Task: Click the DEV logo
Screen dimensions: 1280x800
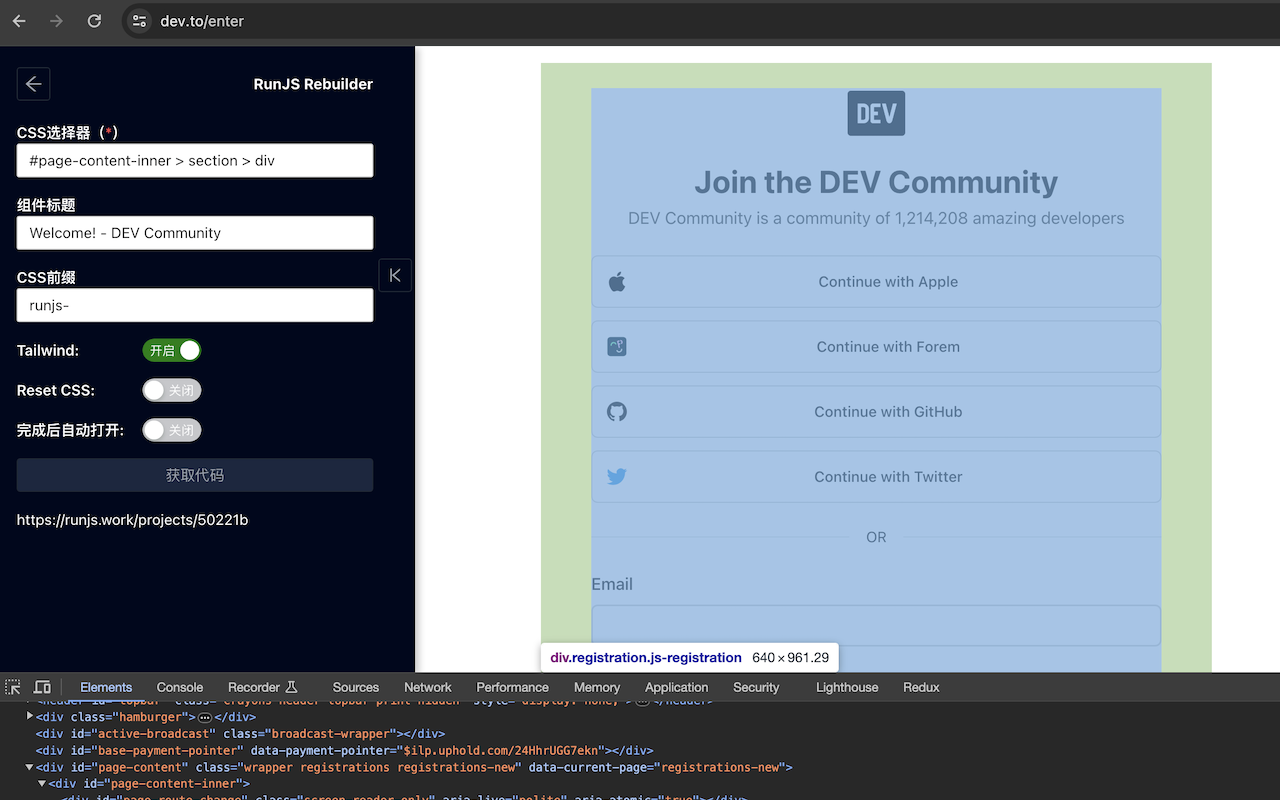Action: [x=876, y=113]
